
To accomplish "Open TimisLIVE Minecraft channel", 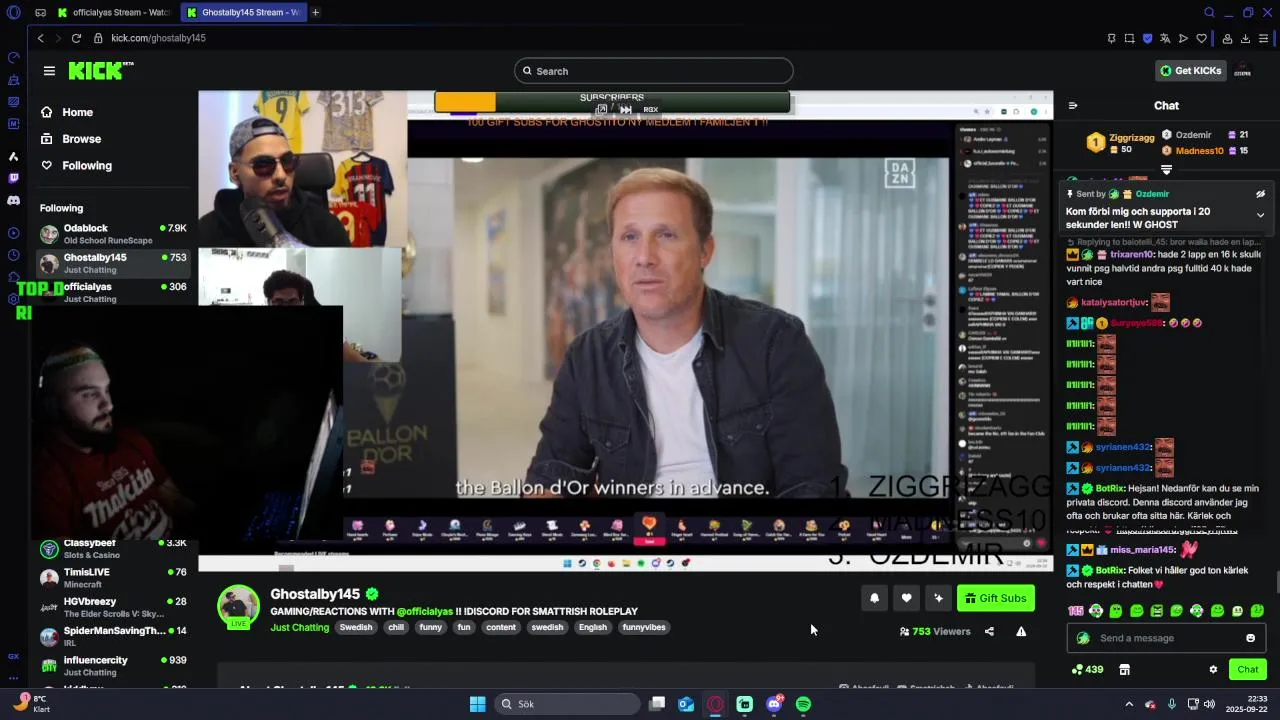I will click(113, 578).
